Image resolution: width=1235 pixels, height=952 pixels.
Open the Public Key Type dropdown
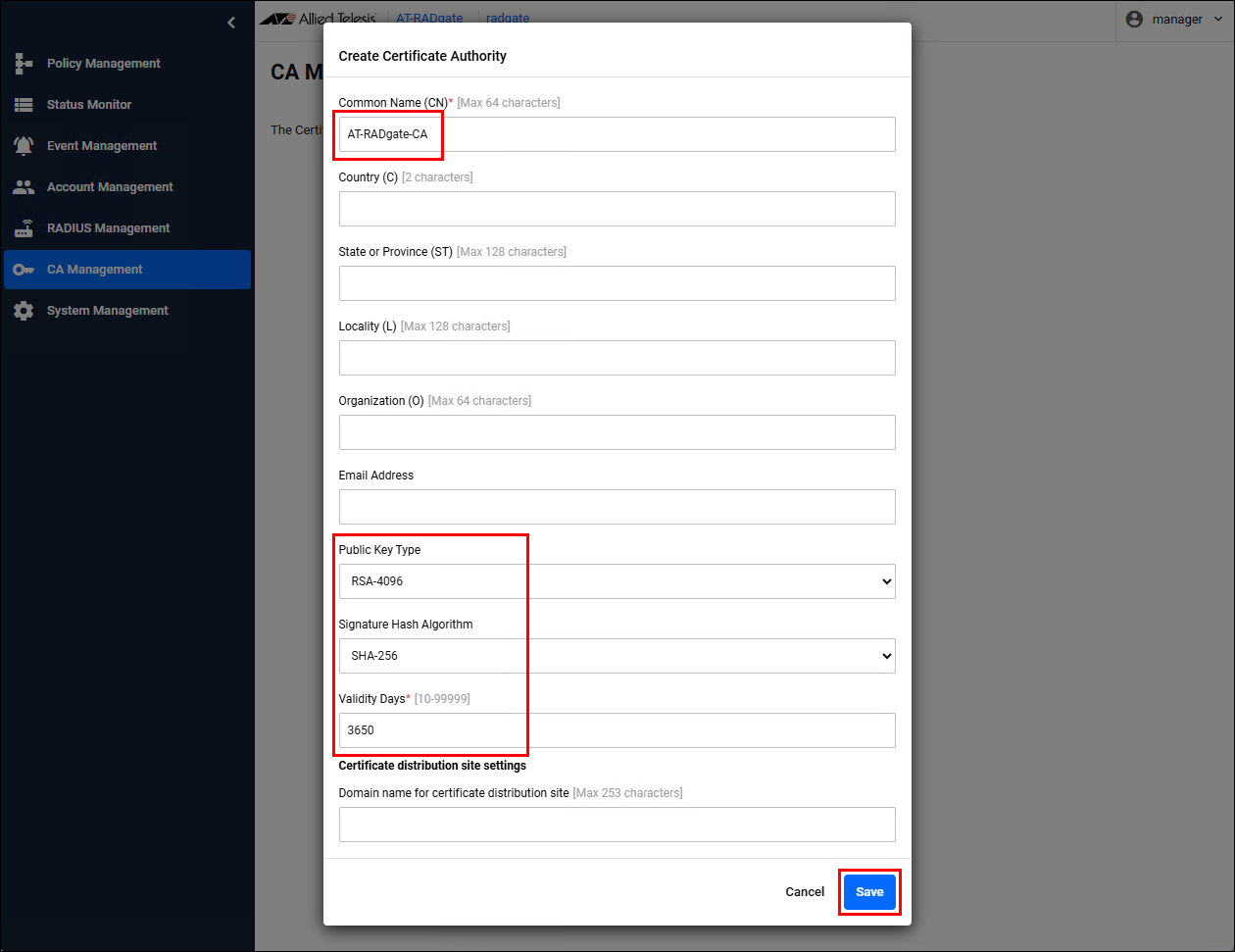click(x=617, y=581)
